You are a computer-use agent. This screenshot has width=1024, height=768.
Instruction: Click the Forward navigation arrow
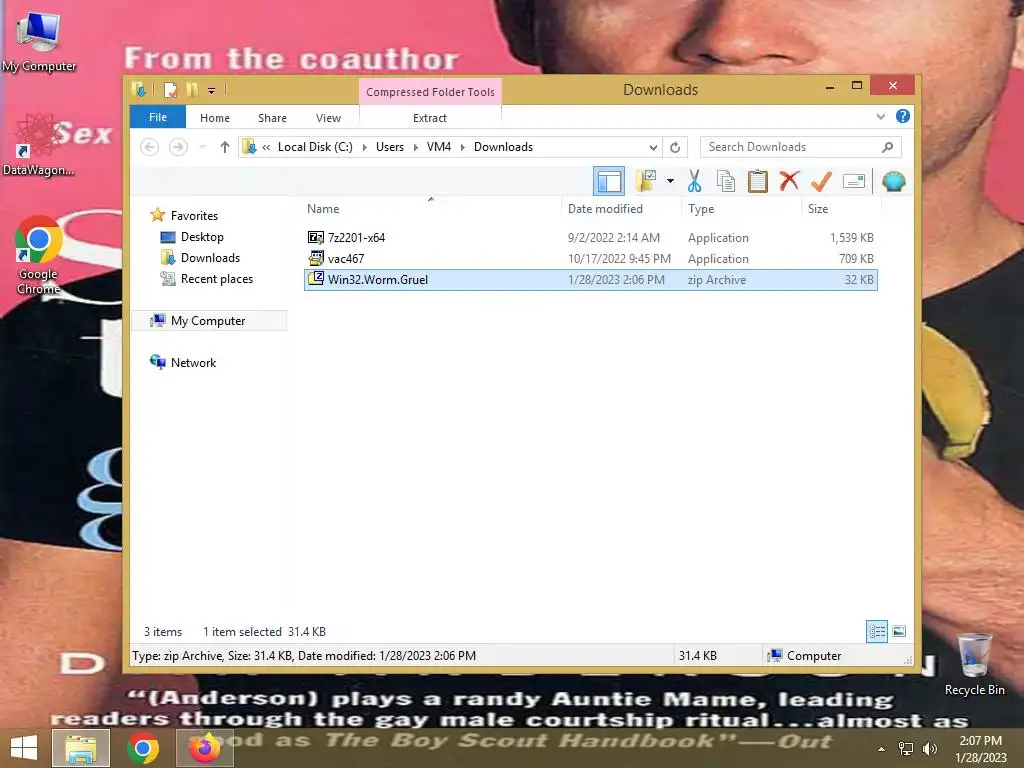[178, 147]
